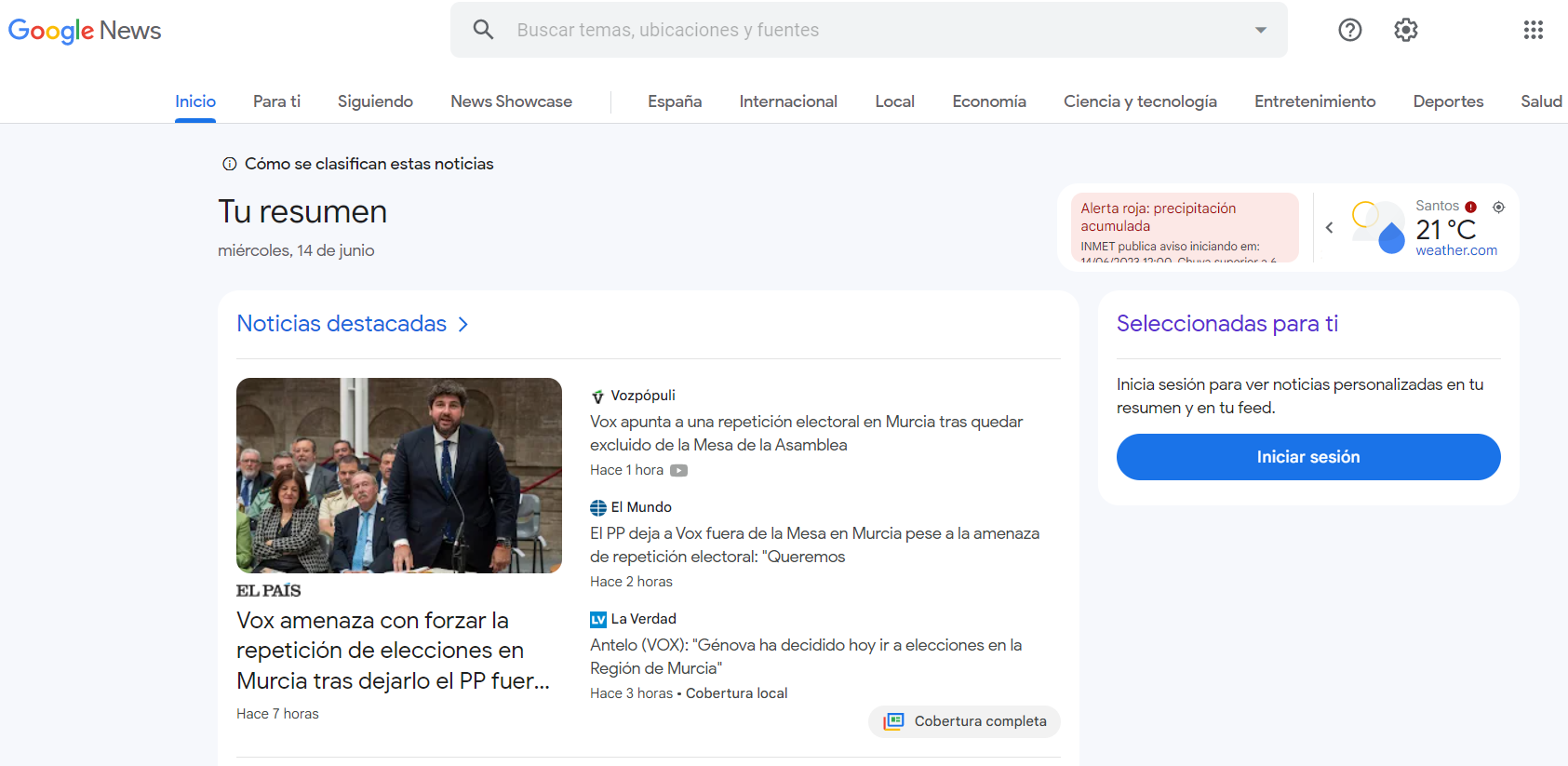Open the Siguiendo tab
The width and height of the screenshot is (1568, 766).
(x=375, y=101)
